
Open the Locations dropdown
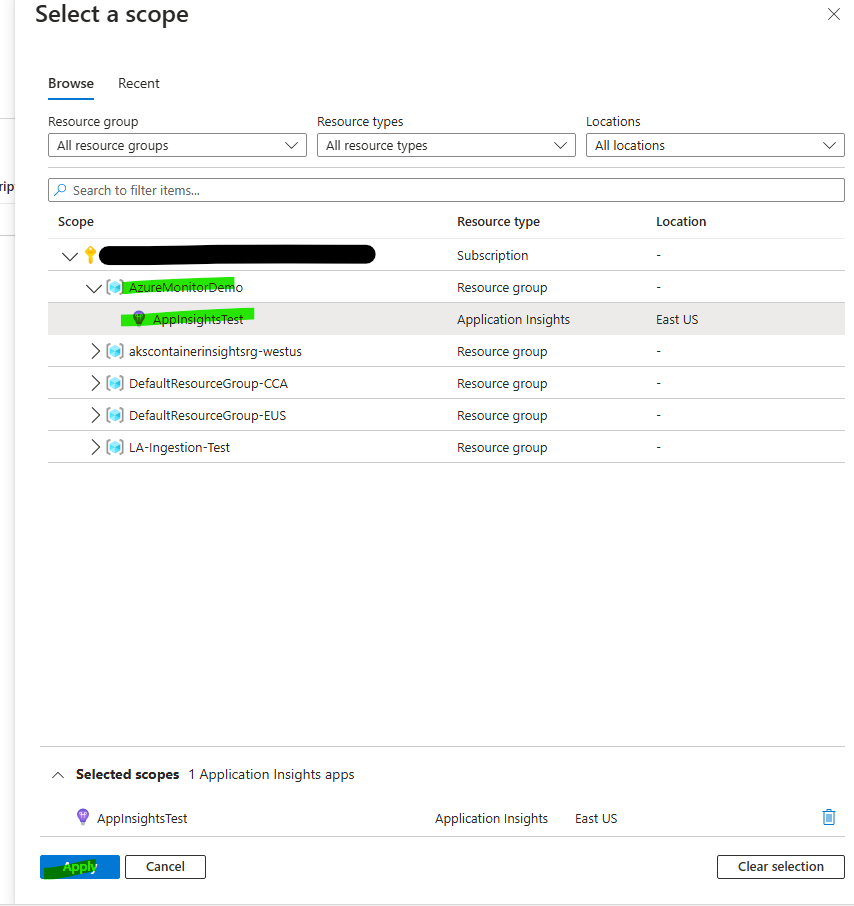pyautogui.click(x=715, y=145)
